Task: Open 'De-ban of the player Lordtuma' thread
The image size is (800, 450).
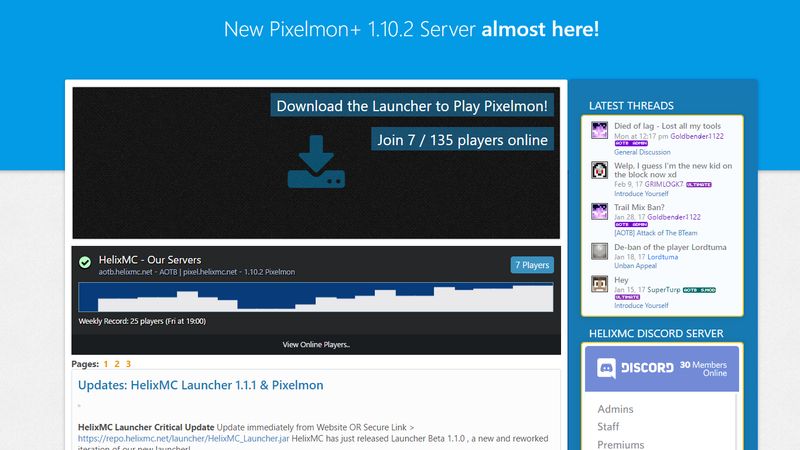Action: coord(670,247)
